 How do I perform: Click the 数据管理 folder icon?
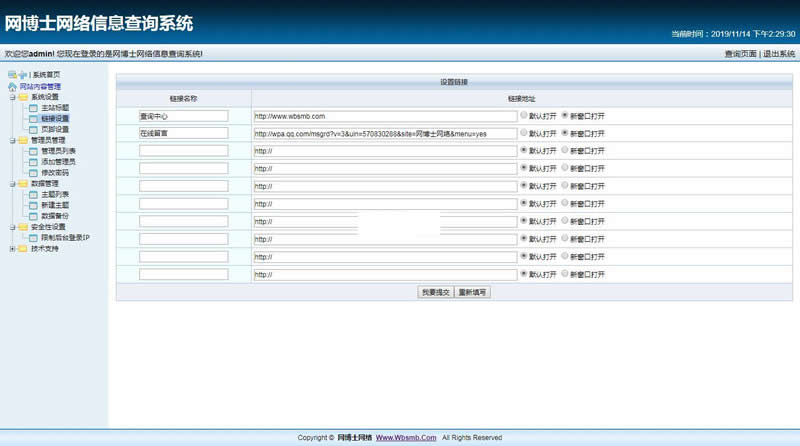(23, 184)
